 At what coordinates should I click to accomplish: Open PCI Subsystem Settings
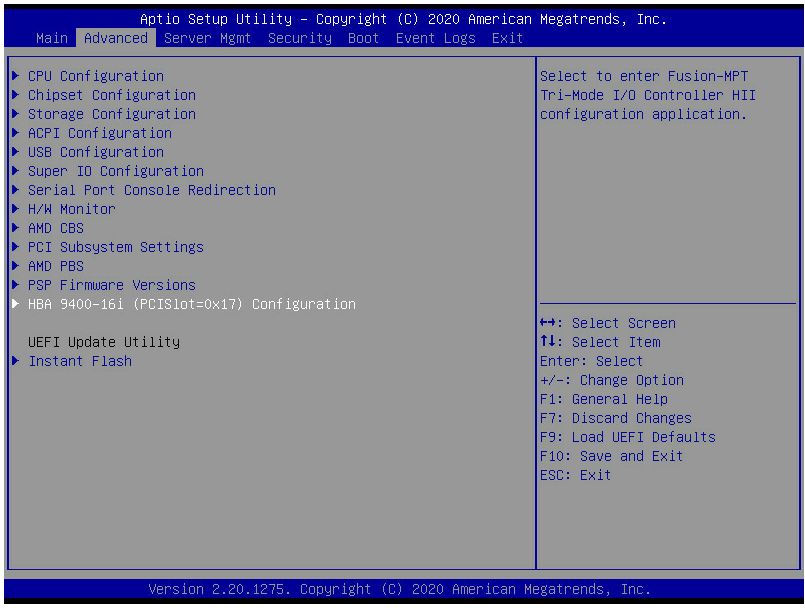click(x=116, y=247)
